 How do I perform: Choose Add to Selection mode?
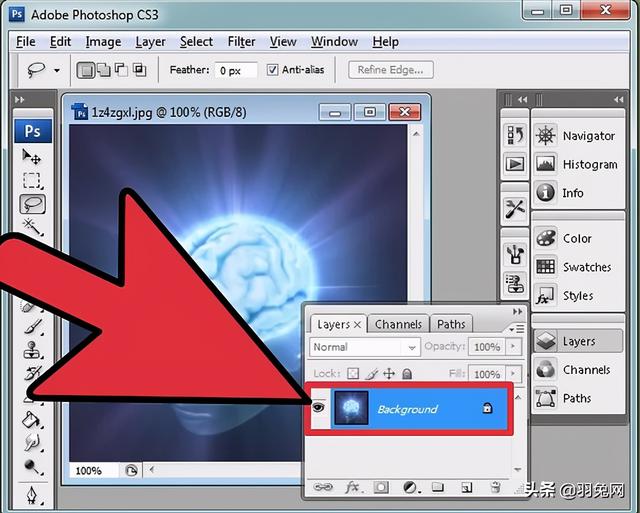pos(104,70)
